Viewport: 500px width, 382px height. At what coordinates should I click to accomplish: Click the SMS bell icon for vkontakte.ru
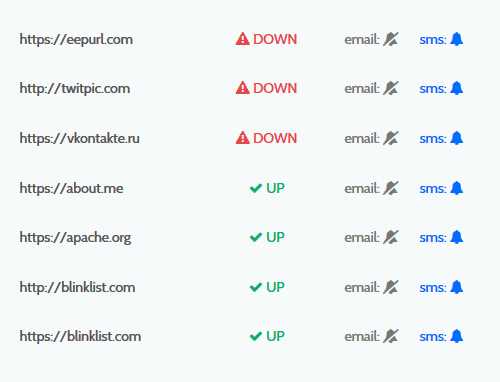point(456,138)
